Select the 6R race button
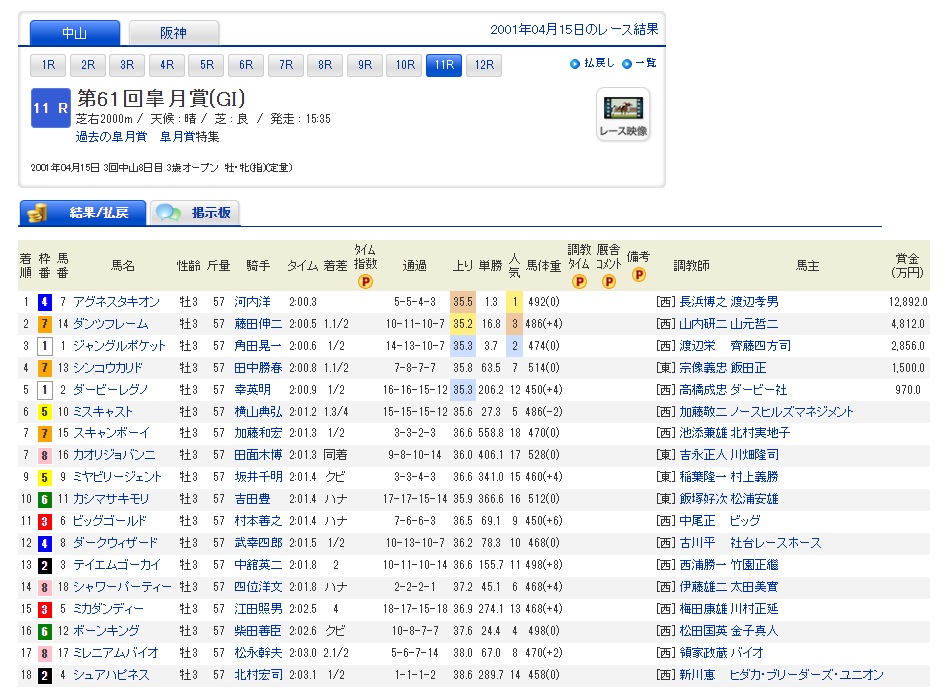 tap(246, 66)
